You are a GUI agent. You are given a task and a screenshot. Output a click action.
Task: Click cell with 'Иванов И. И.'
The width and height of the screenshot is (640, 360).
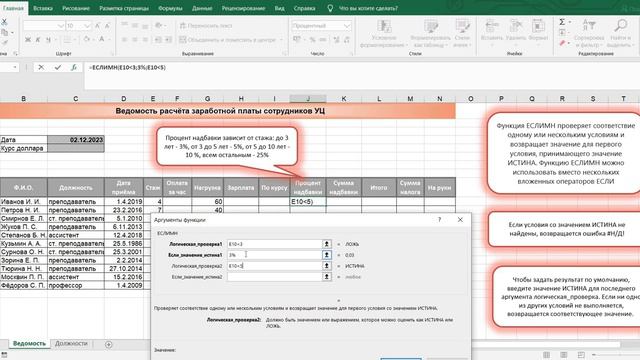[24, 202]
